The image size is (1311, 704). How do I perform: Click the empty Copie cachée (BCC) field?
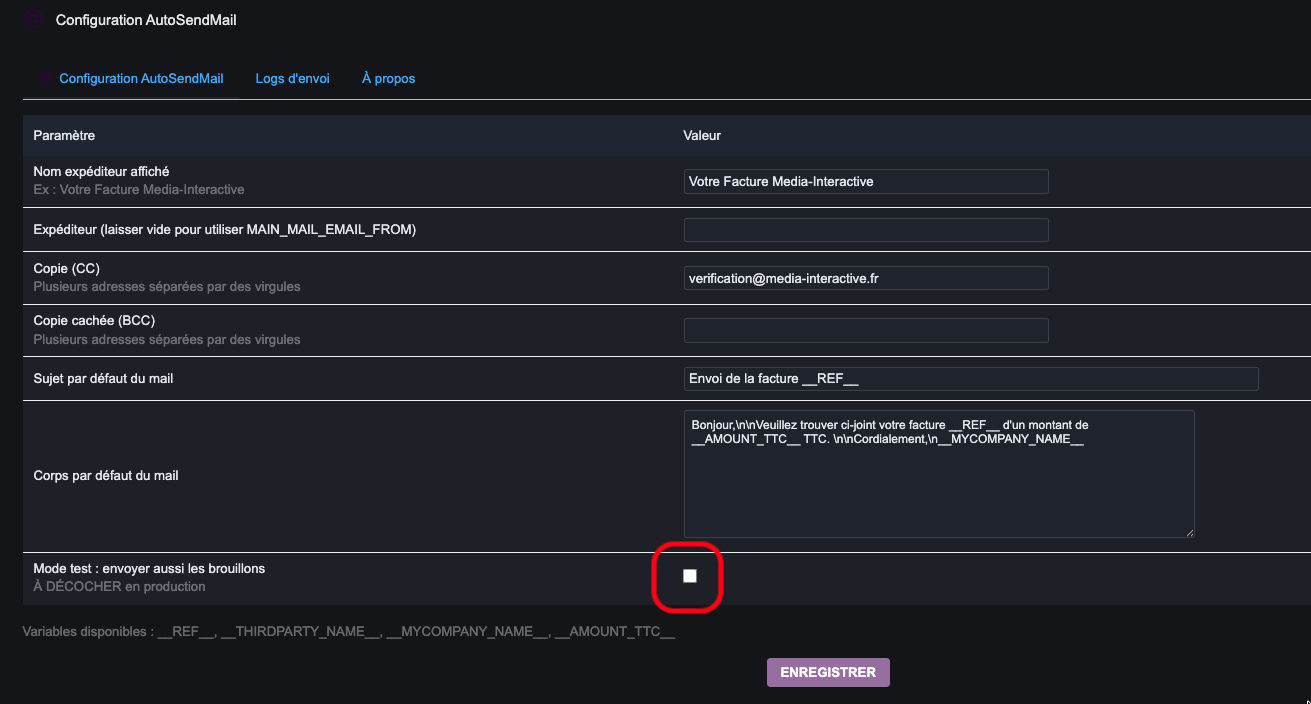coord(866,330)
